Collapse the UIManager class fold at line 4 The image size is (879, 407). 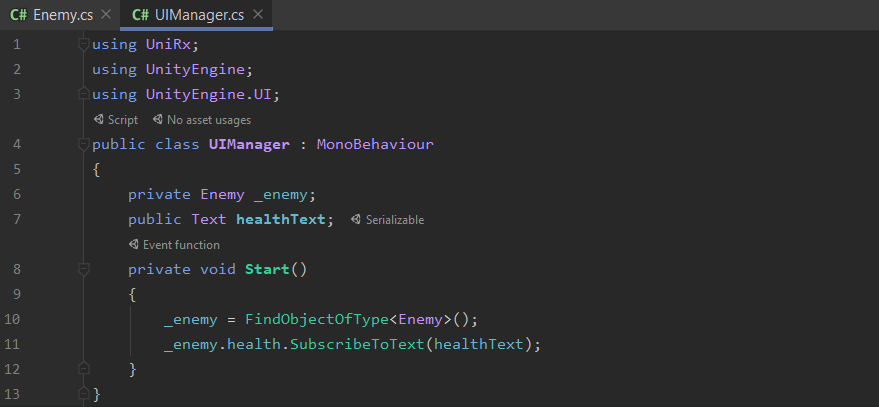[x=84, y=145]
